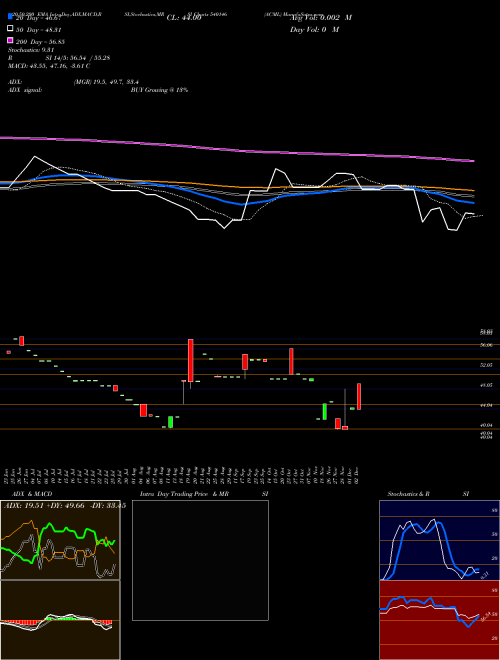Viewport: 500px width, 660px height.
Task: Click the tallest red candlestick in the chart
Action: pos(190,360)
